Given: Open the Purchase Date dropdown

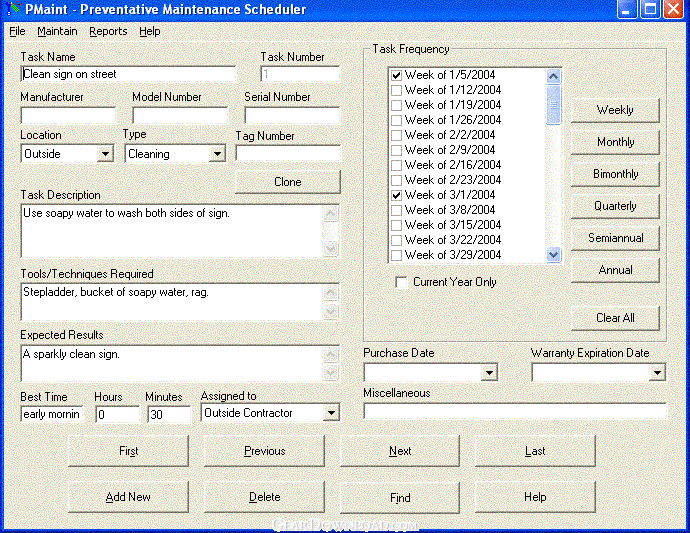Looking at the screenshot, I should pos(489,373).
